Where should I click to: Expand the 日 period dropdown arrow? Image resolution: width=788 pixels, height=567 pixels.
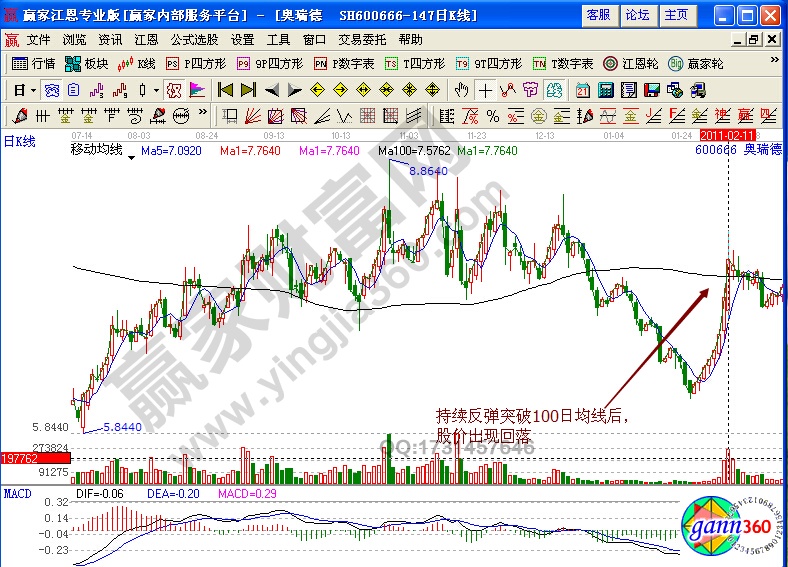[x=33, y=89]
